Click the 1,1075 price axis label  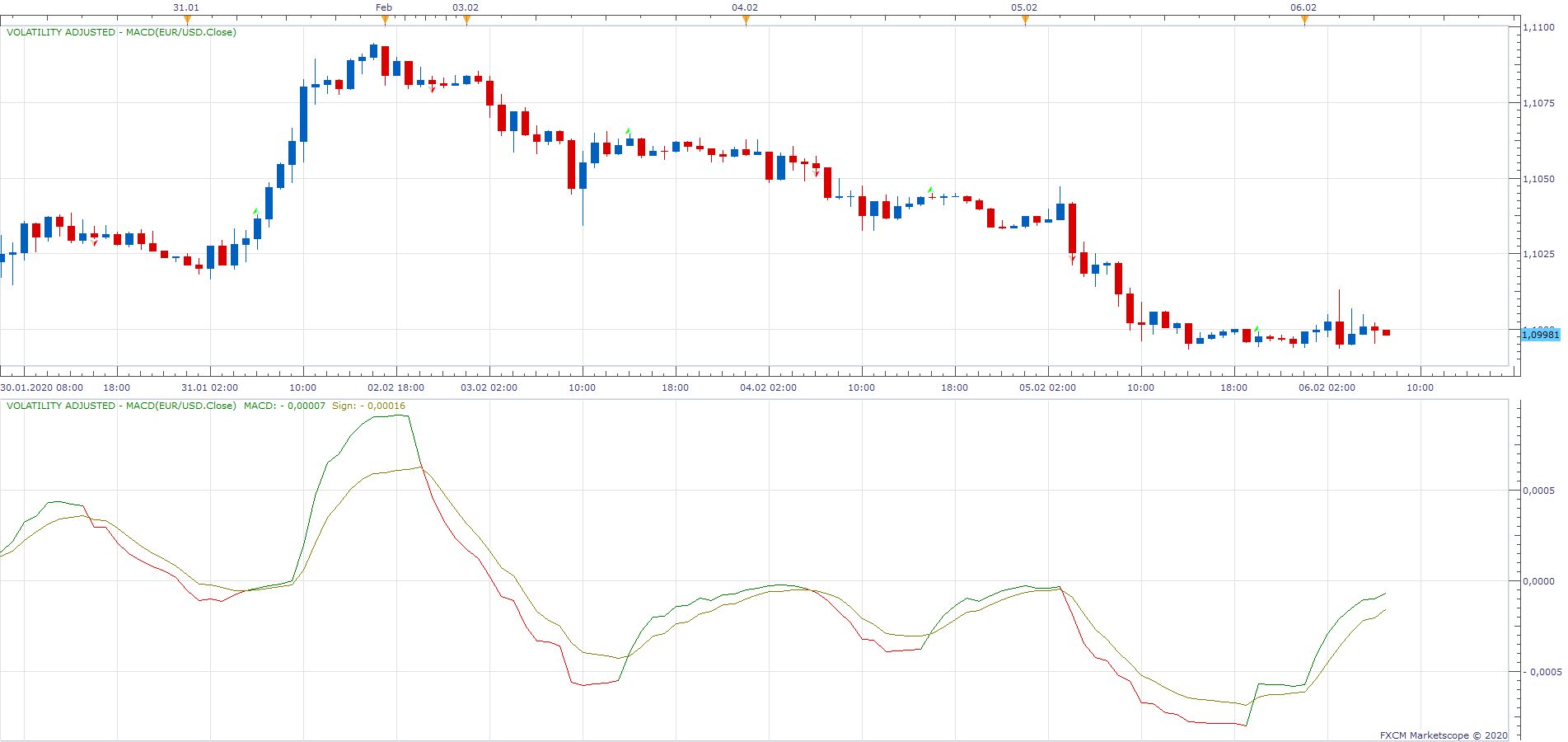point(1538,103)
